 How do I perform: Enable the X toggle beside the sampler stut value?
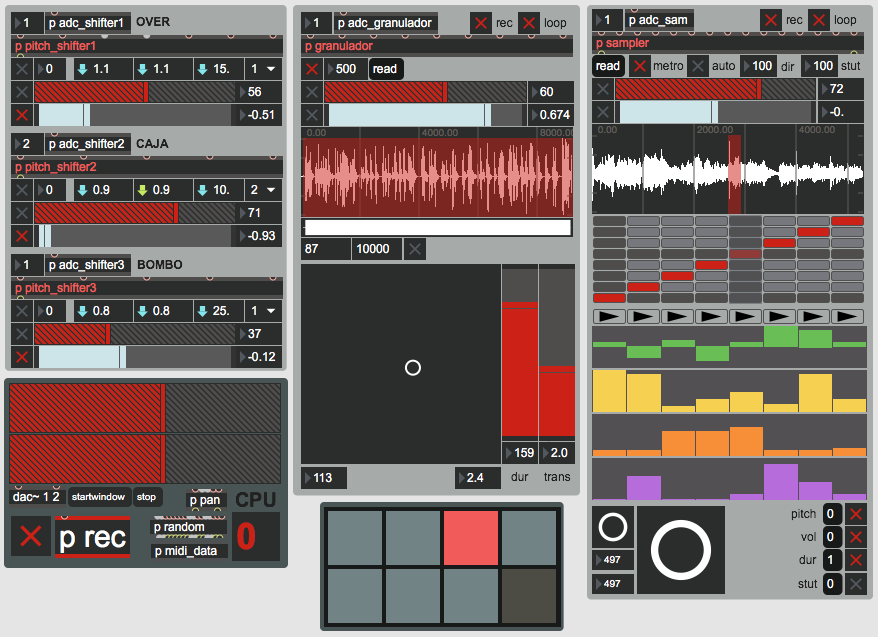point(856,584)
